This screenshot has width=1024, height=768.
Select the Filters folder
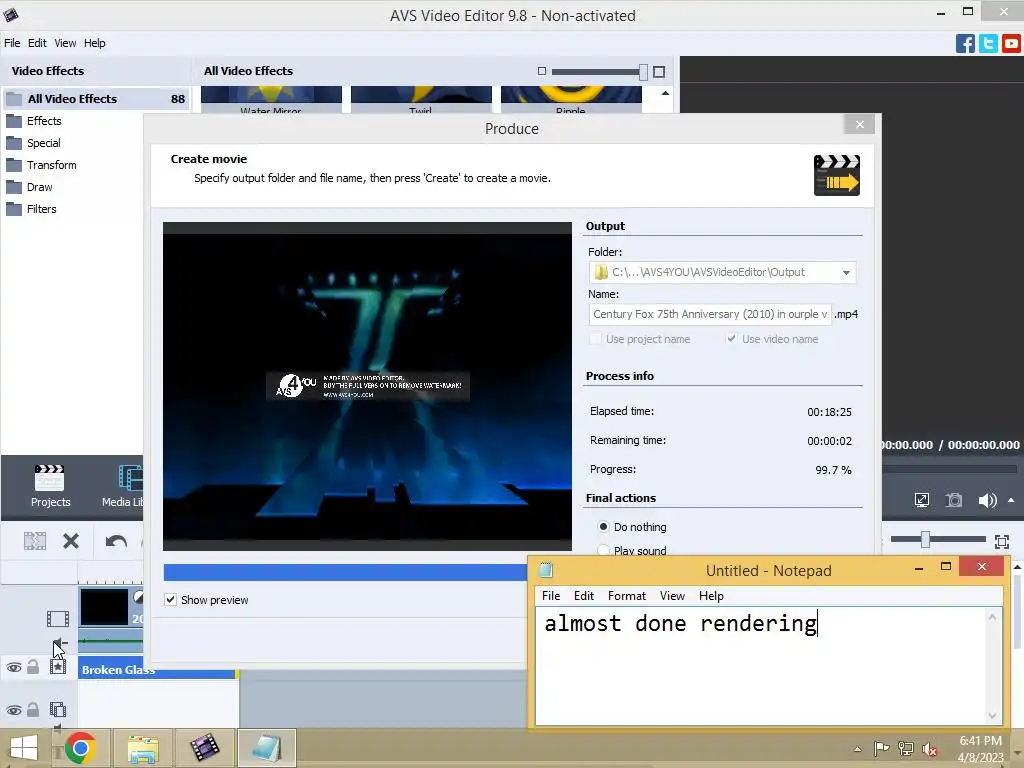(41, 210)
